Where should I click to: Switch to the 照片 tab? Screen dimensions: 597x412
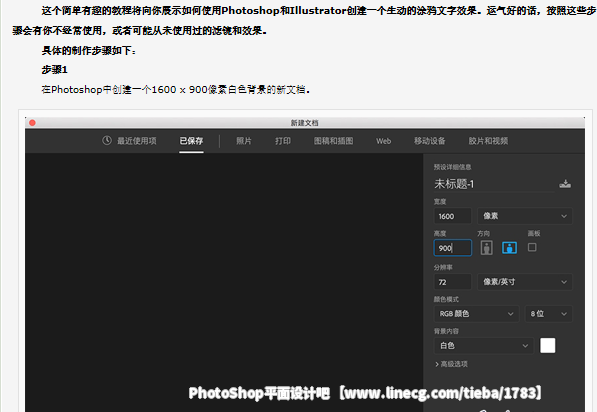click(x=244, y=141)
